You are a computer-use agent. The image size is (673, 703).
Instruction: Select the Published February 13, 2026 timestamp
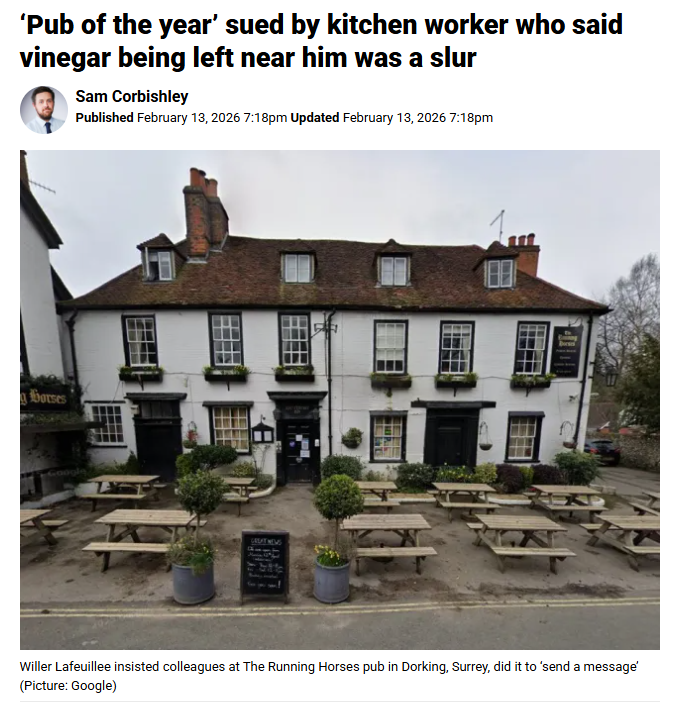click(x=181, y=118)
